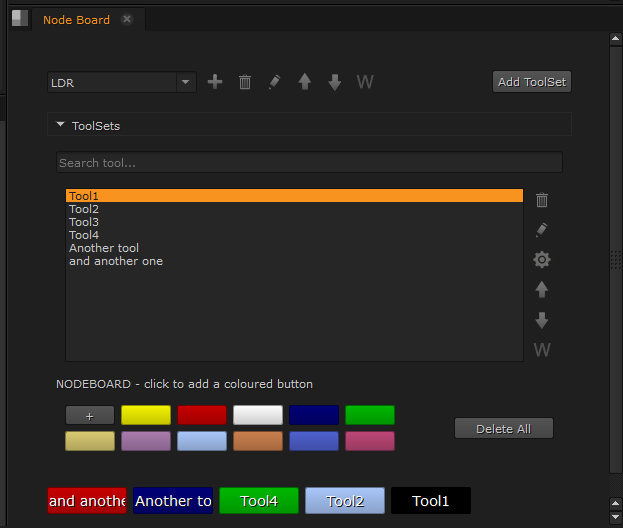Screen dimensions: 623x528
Task: Click the plus icon beside LDR dropdown
Action: point(215,82)
